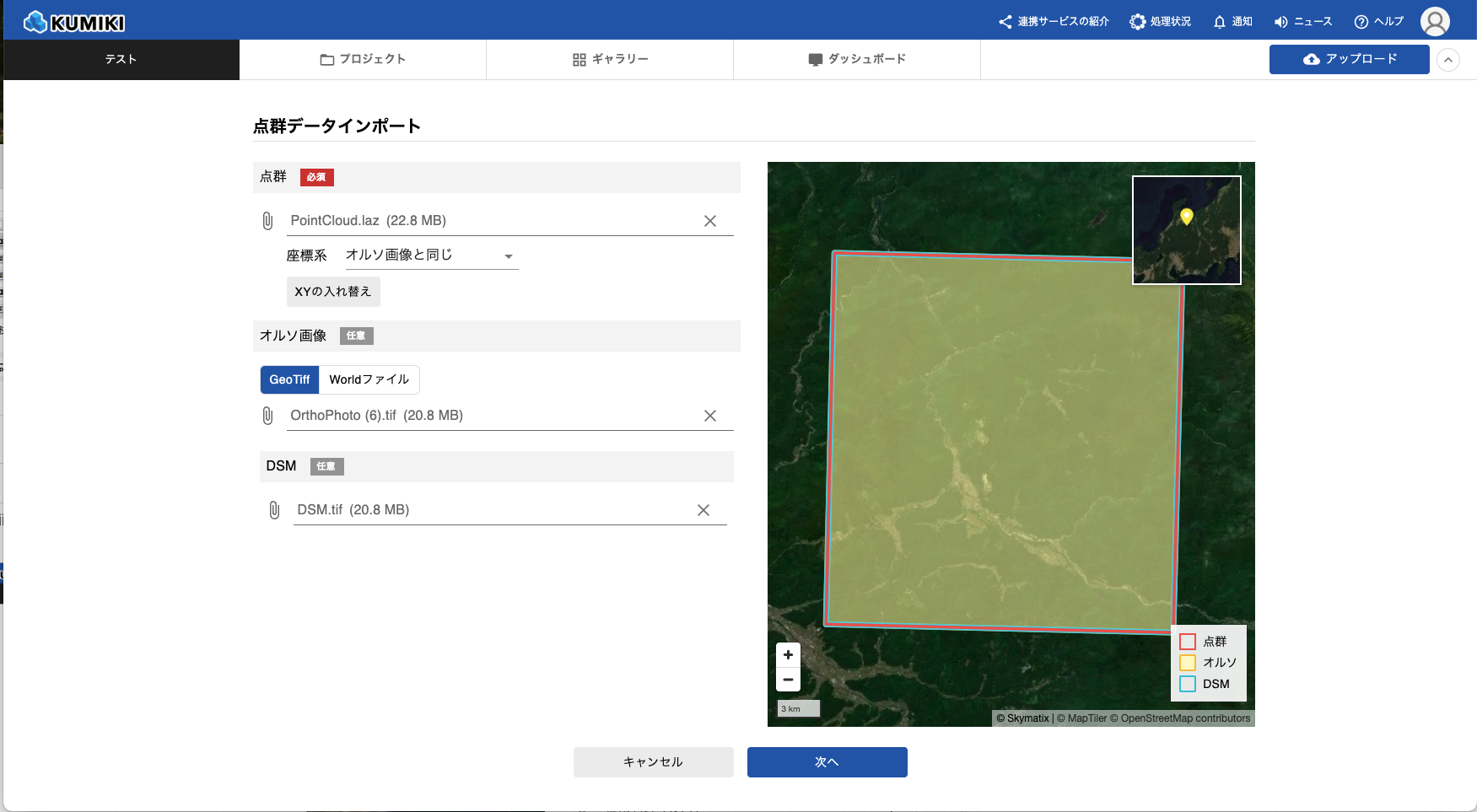The image size is (1477, 812).
Task: Remove the DSM.tif file
Action: (703, 510)
